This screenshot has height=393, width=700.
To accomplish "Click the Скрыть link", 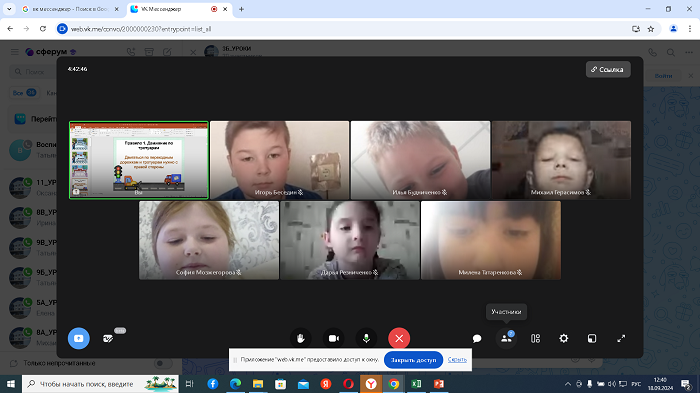I will [x=457, y=360].
